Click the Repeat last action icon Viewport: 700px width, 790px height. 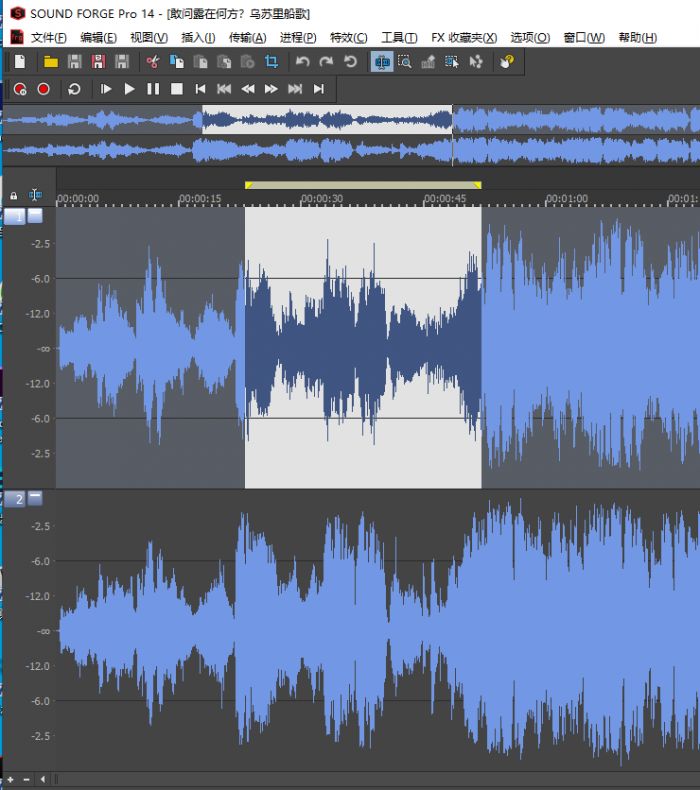click(350, 62)
